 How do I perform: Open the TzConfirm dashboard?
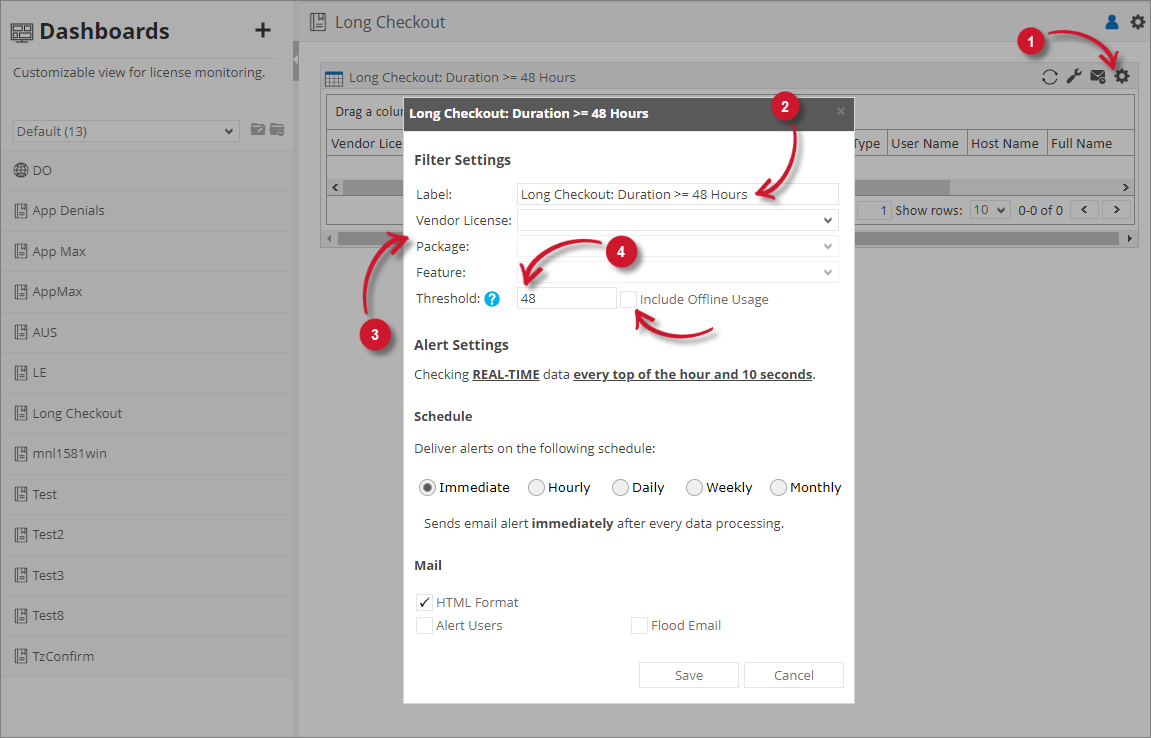pyautogui.click(x=147, y=656)
